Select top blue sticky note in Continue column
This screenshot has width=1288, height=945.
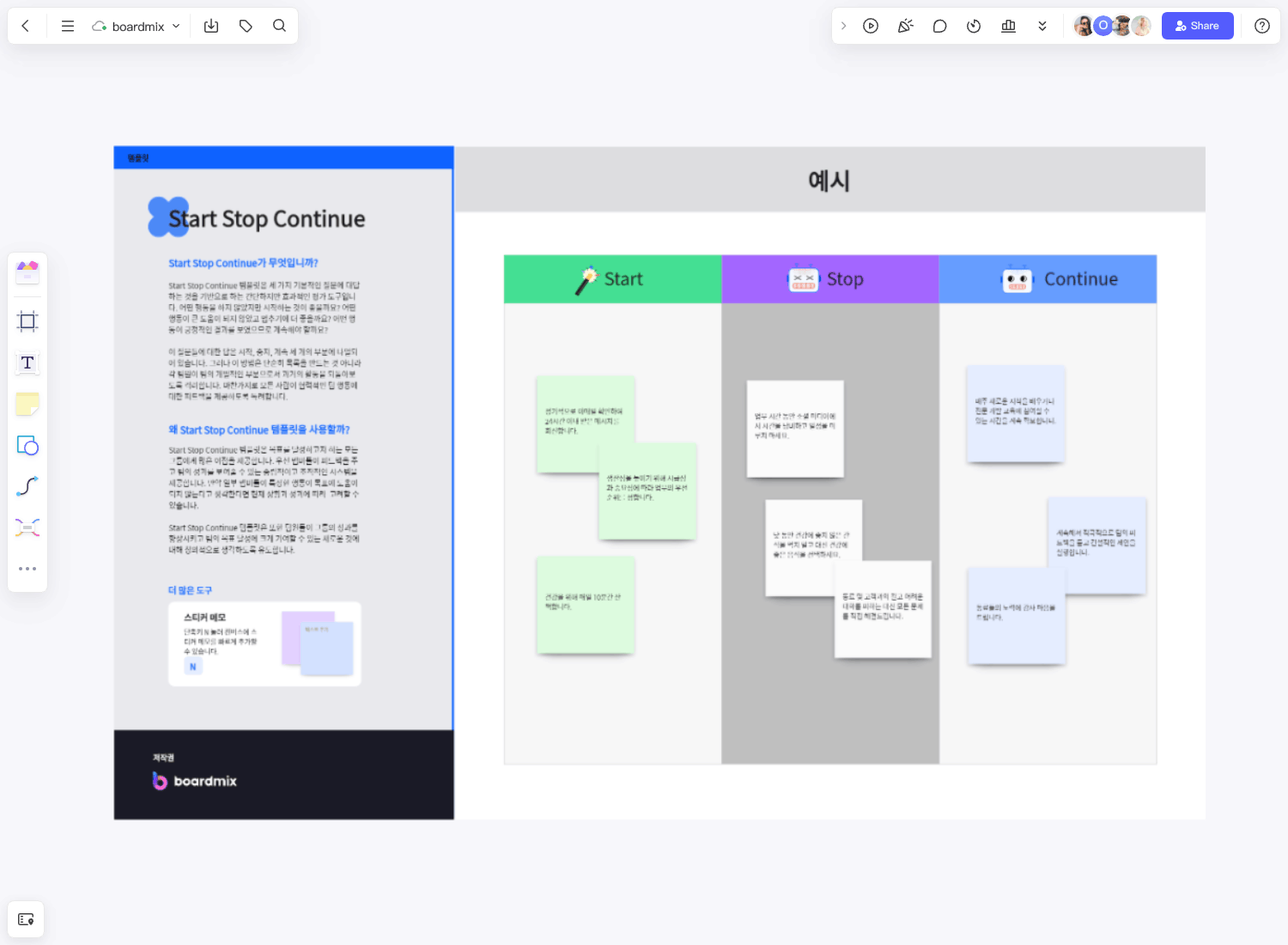pyautogui.click(x=1016, y=413)
